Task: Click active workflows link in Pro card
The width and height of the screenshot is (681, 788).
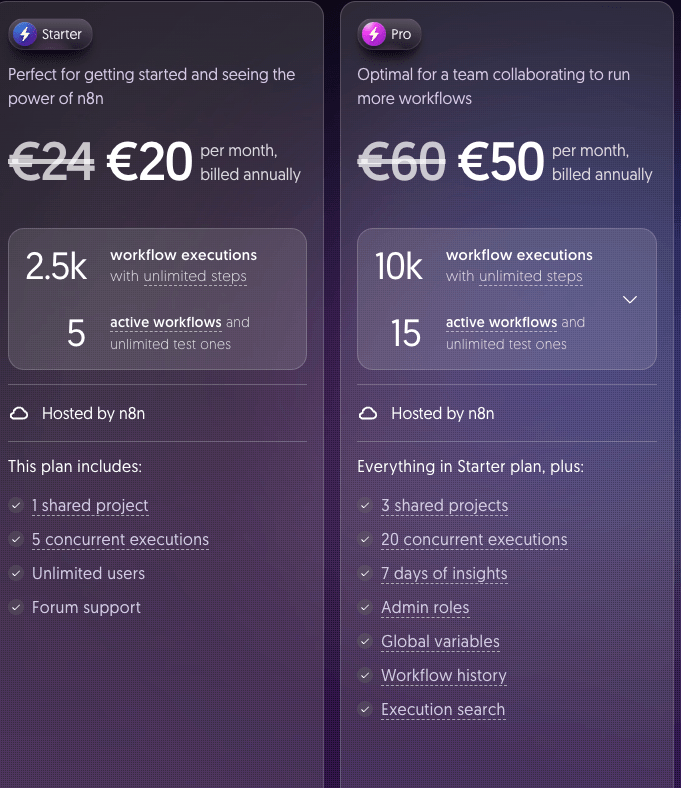Action: point(501,322)
